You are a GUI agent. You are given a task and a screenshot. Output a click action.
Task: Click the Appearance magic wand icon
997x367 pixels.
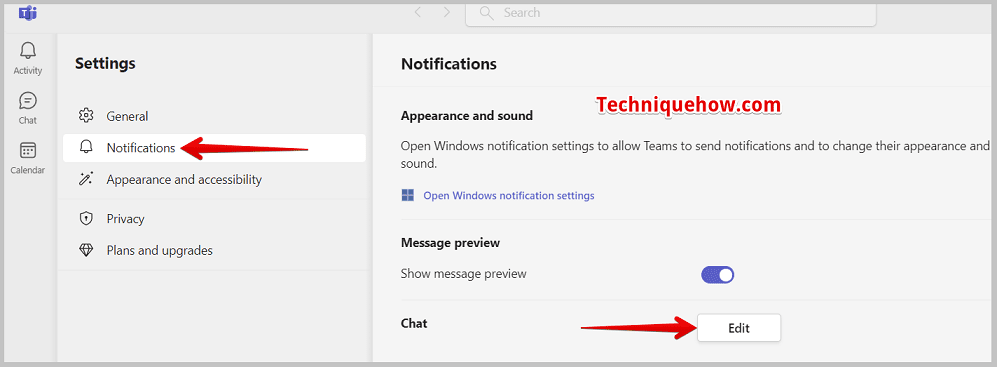pyautogui.click(x=86, y=179)
